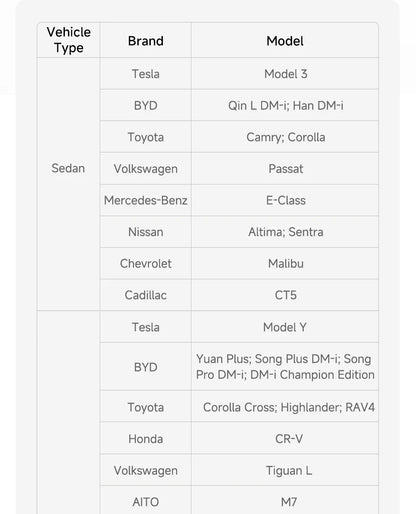416x514 pixels.
Task: Click the Yuan Plus; Song Plus models cell
Action: [285, 367]
